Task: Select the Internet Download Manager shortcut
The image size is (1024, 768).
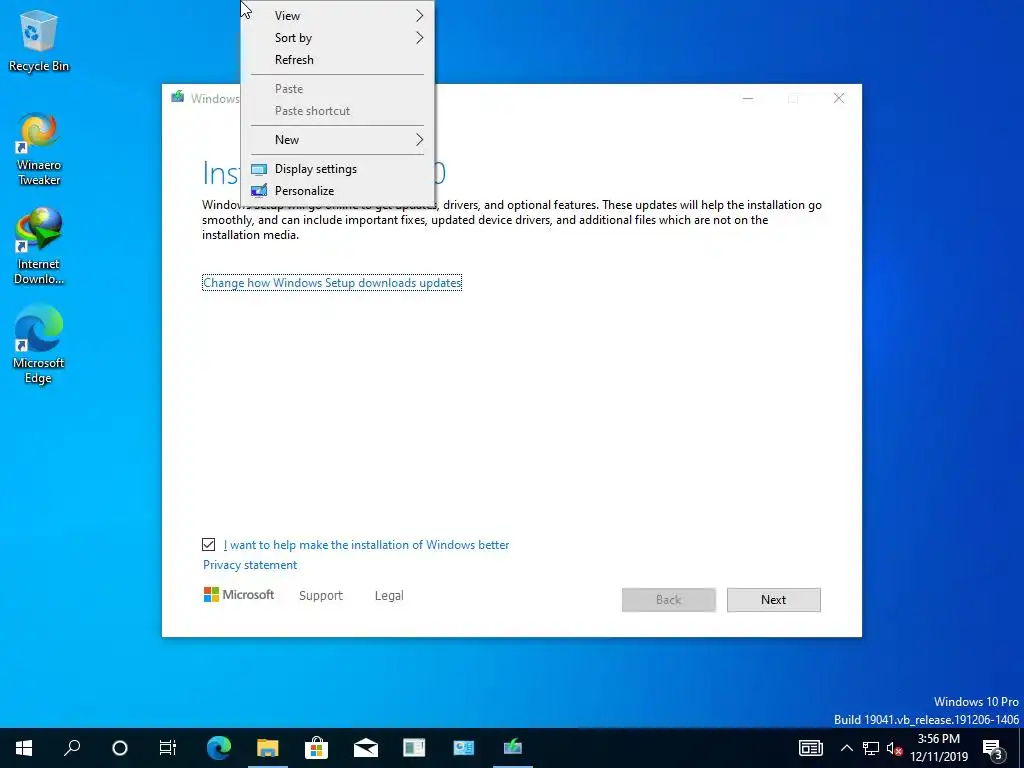Action: 39,247
